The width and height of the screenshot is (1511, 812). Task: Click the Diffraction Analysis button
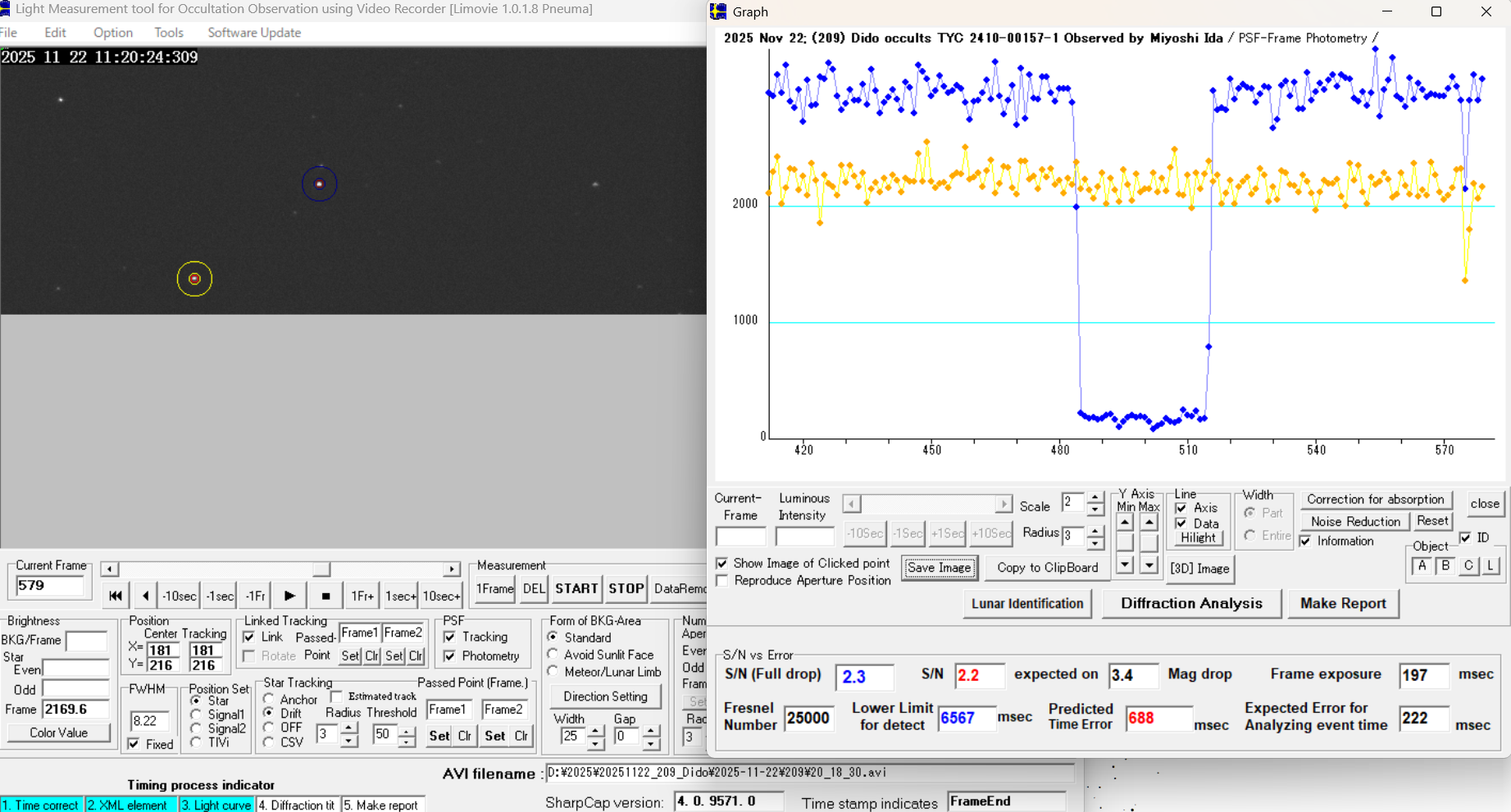pos(1190,604)
